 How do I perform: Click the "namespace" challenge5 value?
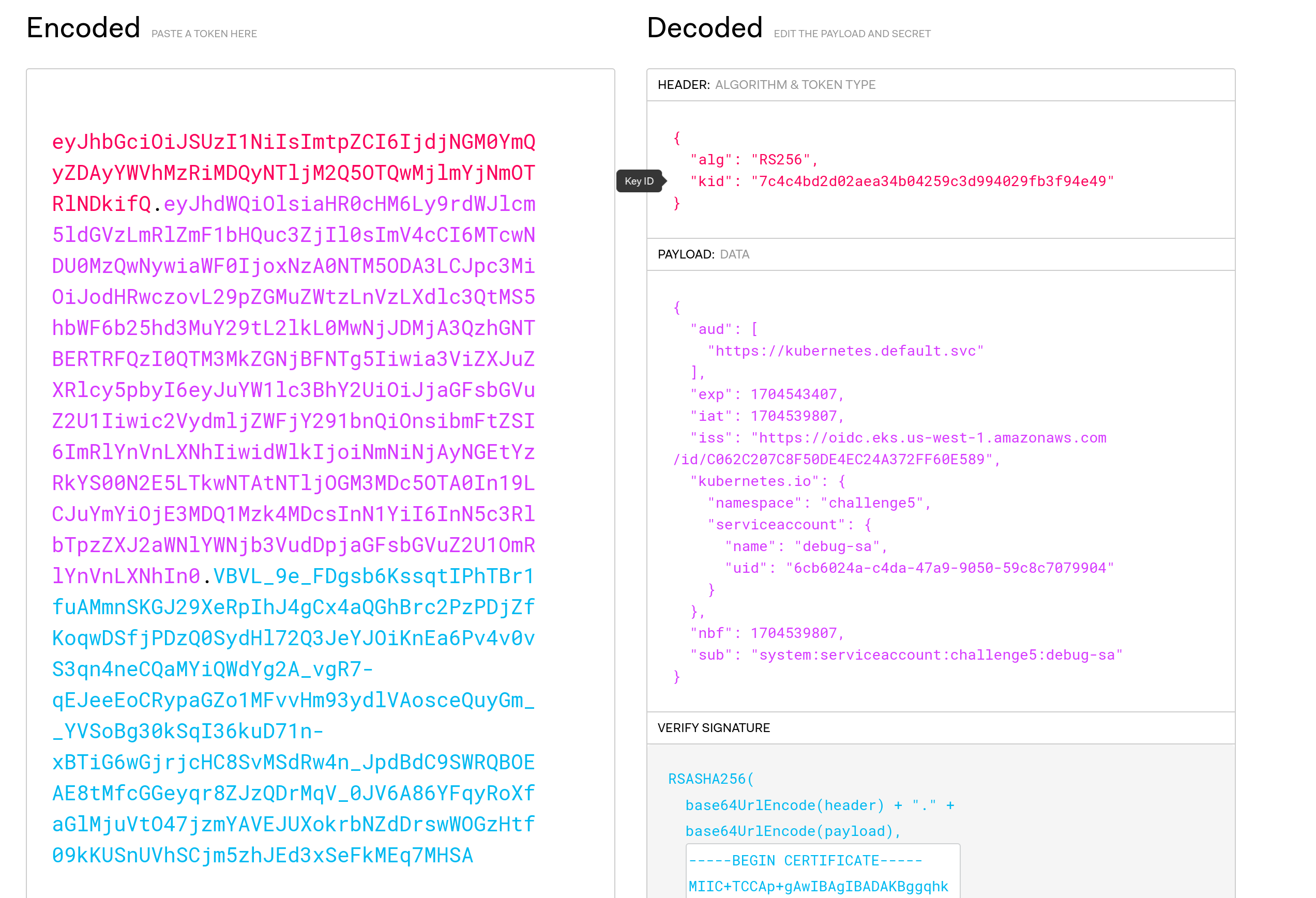(x=872, y=504)
